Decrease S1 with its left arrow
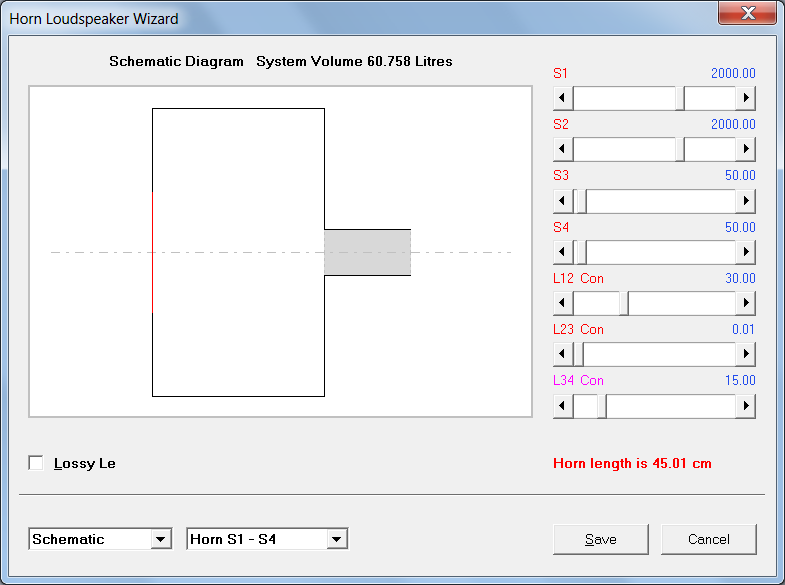Screen dimensions: 785x585 [563, 98]
